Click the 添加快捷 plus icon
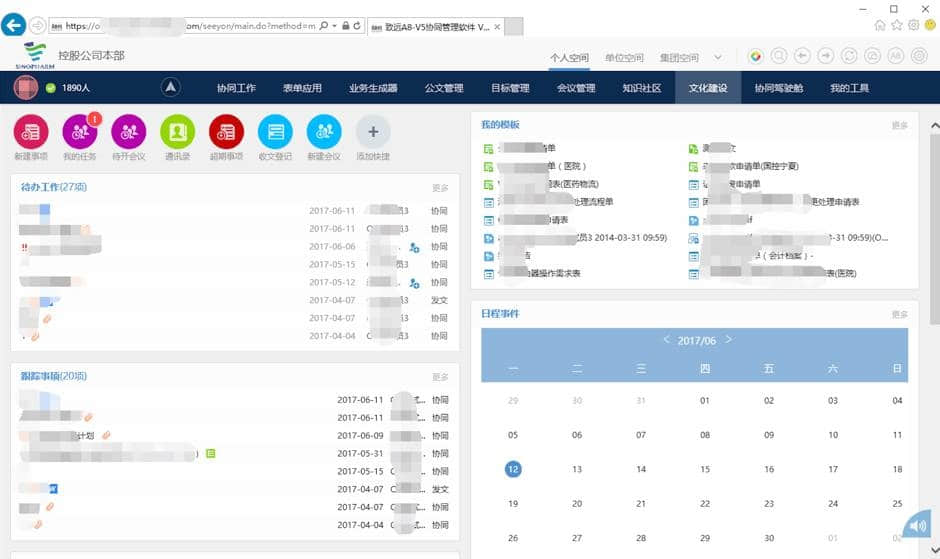 point(373,132)
